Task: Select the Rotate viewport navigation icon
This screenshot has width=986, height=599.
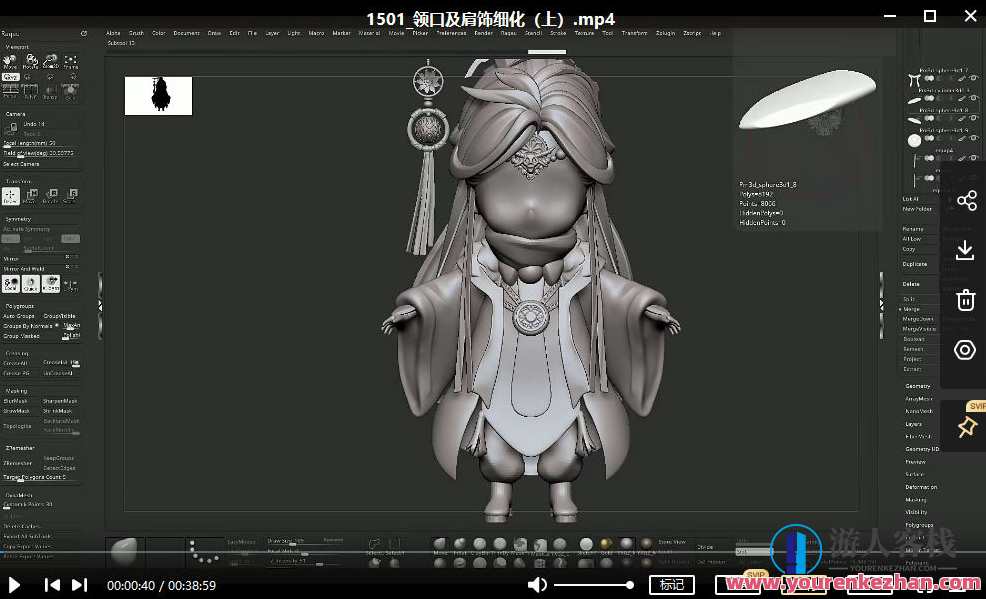Action: pos(31,62)
